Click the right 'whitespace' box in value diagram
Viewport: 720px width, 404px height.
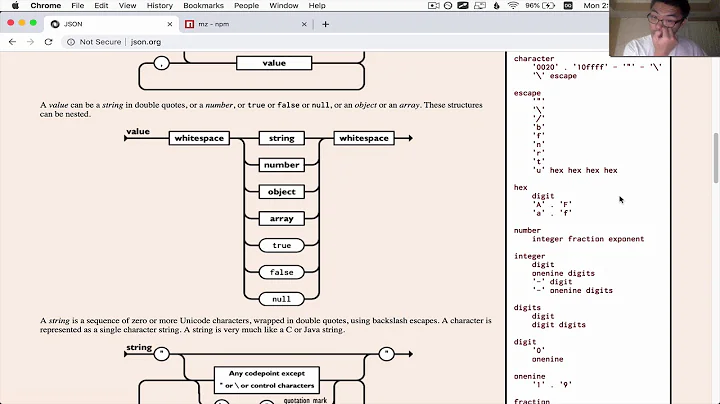(364, 138)
